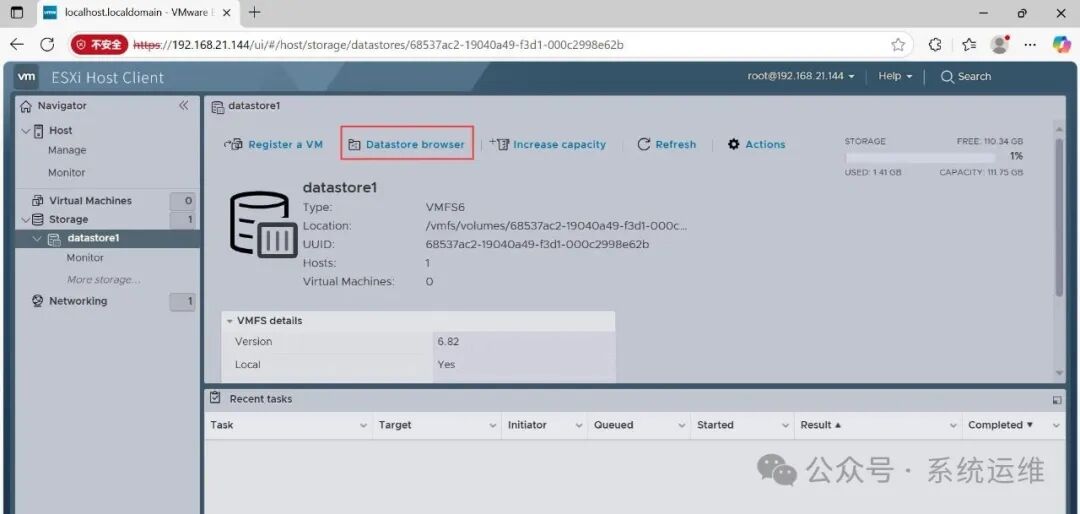Click the Search magnifier icon
This screenshot has height=514, width=1080.
click(x=948, y=76)
